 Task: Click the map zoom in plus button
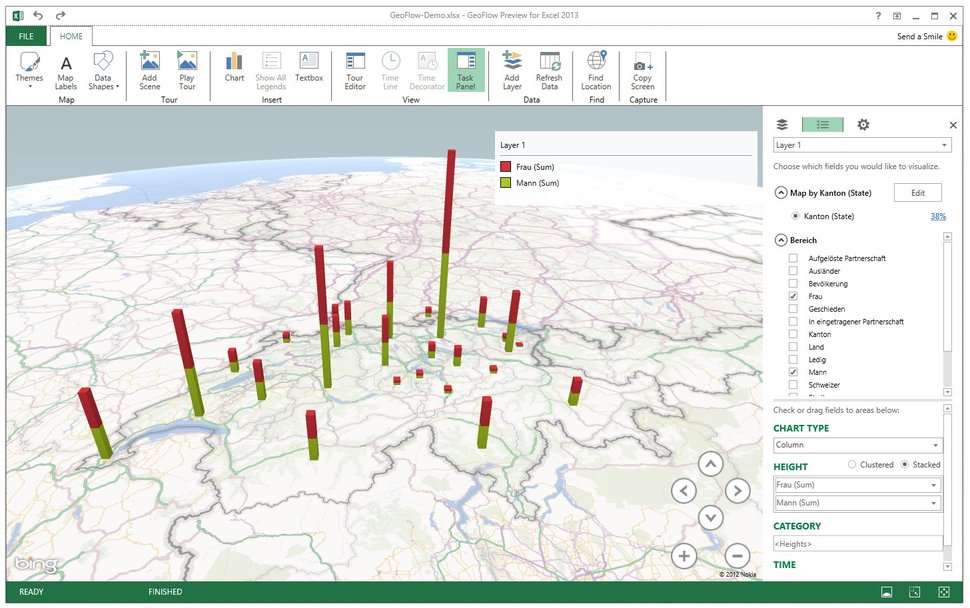684,556
